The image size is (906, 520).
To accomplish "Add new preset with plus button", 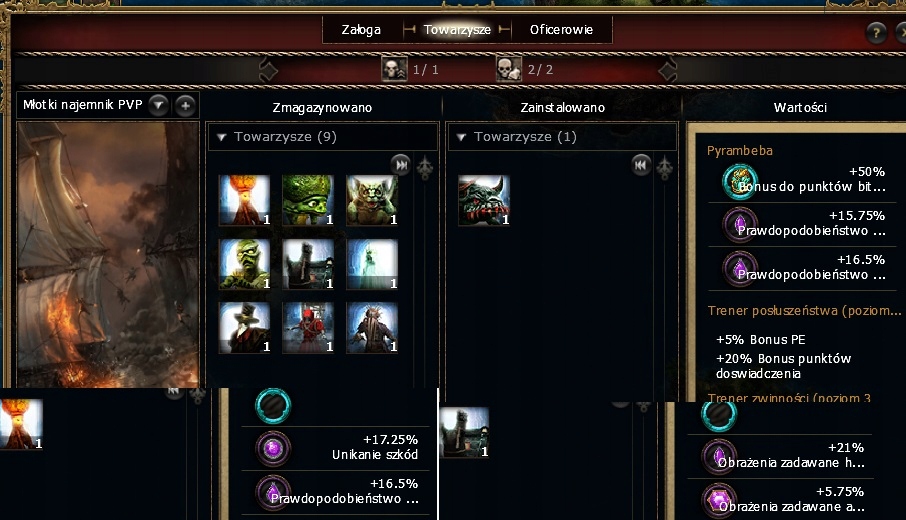I will pos(185,105).
